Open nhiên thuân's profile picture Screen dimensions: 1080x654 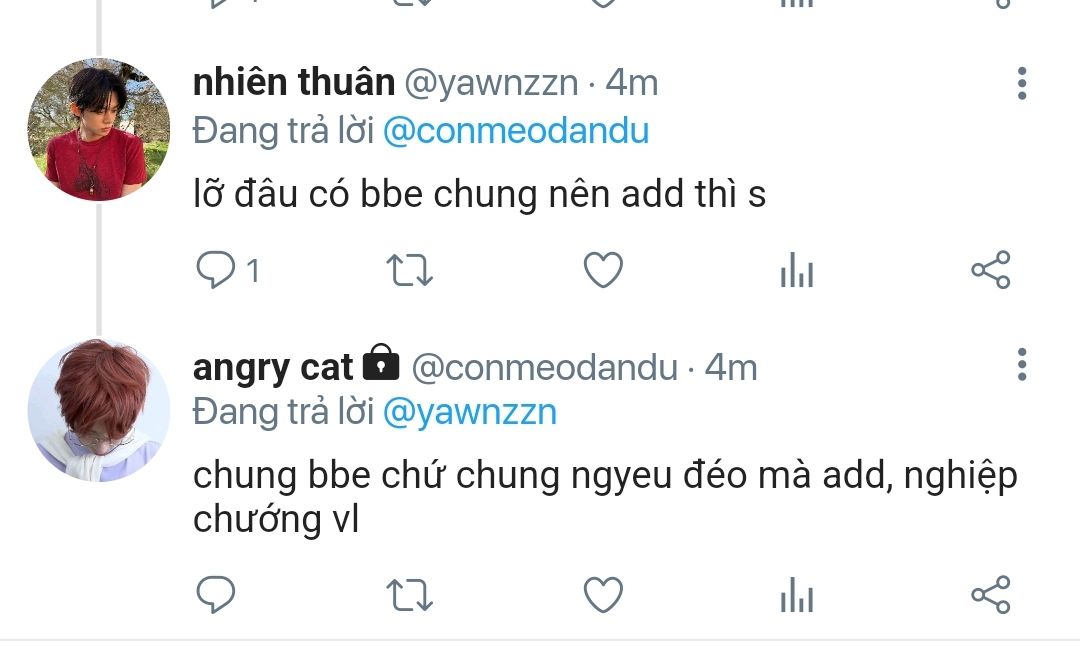coord(98,129)
